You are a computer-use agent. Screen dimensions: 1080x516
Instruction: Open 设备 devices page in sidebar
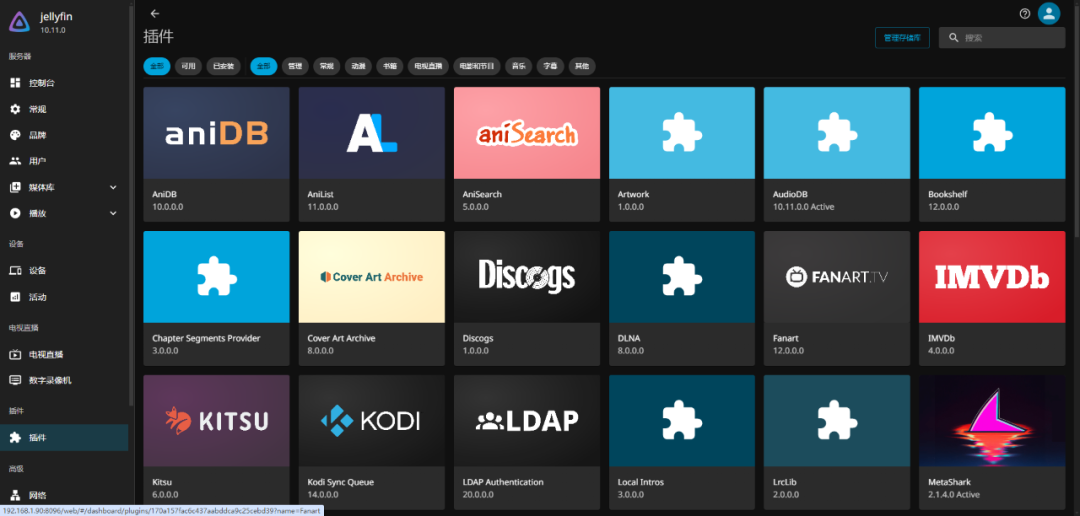click(64, 270)
